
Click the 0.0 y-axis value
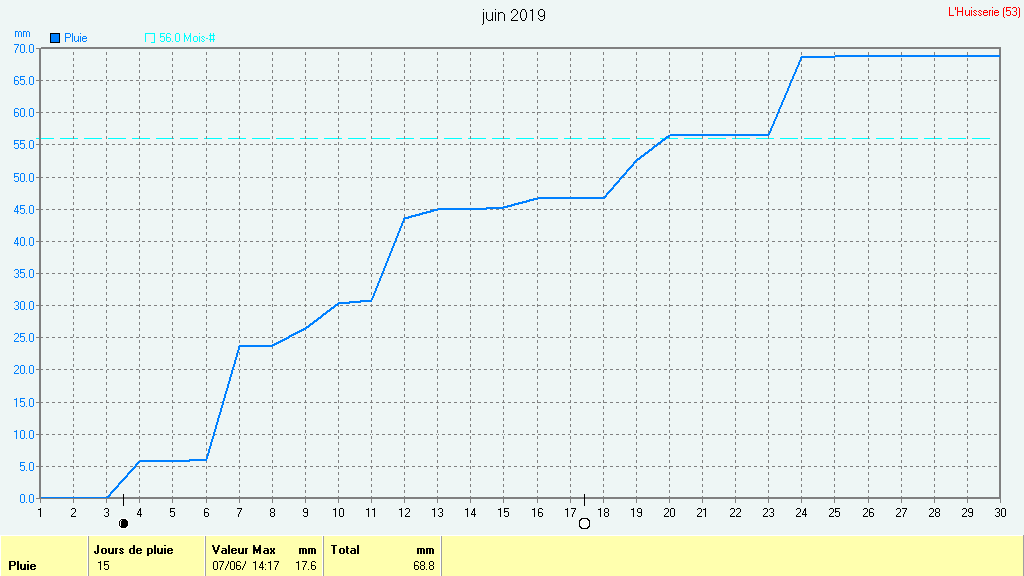click(27, 498)
